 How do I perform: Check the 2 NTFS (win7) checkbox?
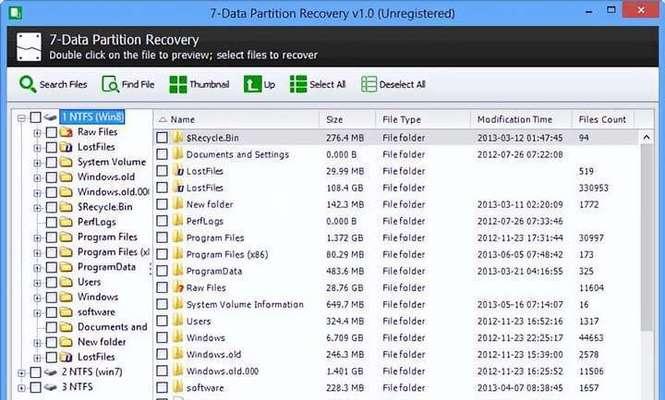(36, 372)
